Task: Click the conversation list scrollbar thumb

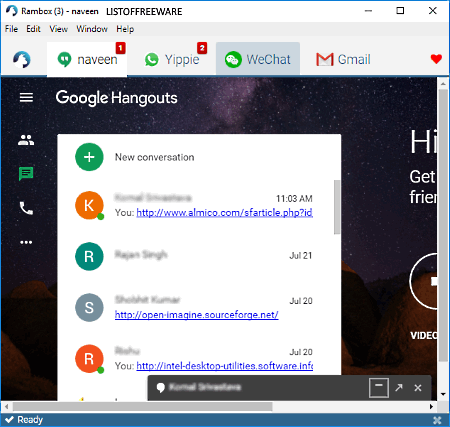Action: (x=337, y=207)
